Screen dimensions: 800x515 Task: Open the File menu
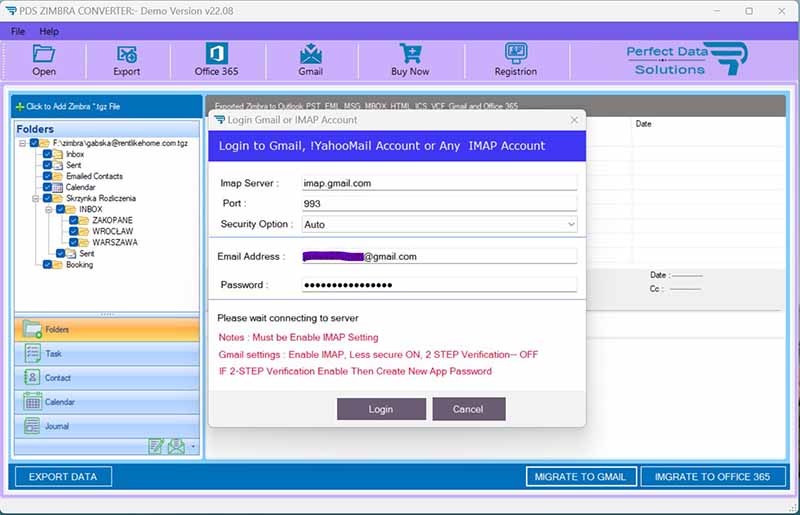pyautogui.click(x=18, y=32)
